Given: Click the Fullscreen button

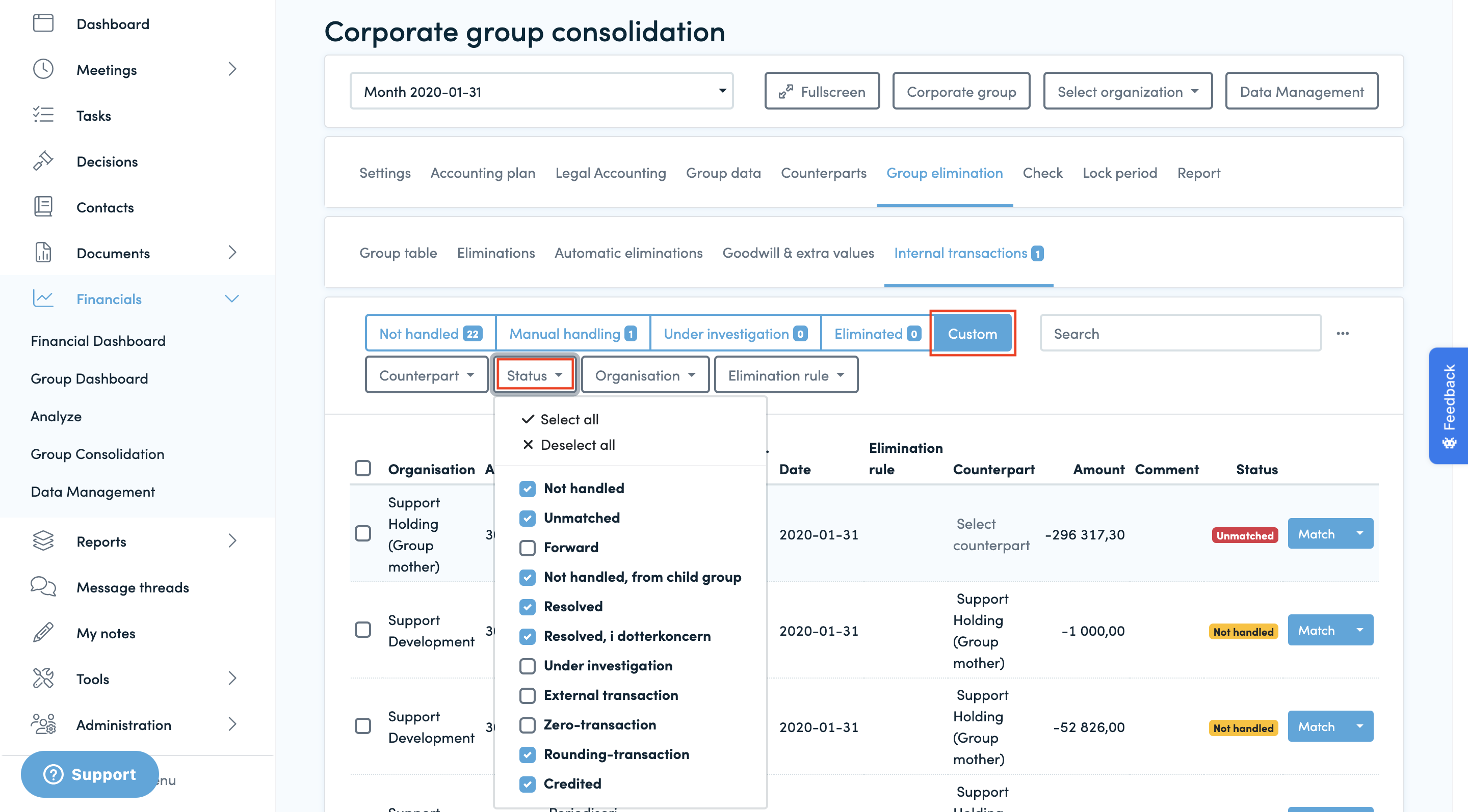Looking at the screenshot, I should point(822,91).
